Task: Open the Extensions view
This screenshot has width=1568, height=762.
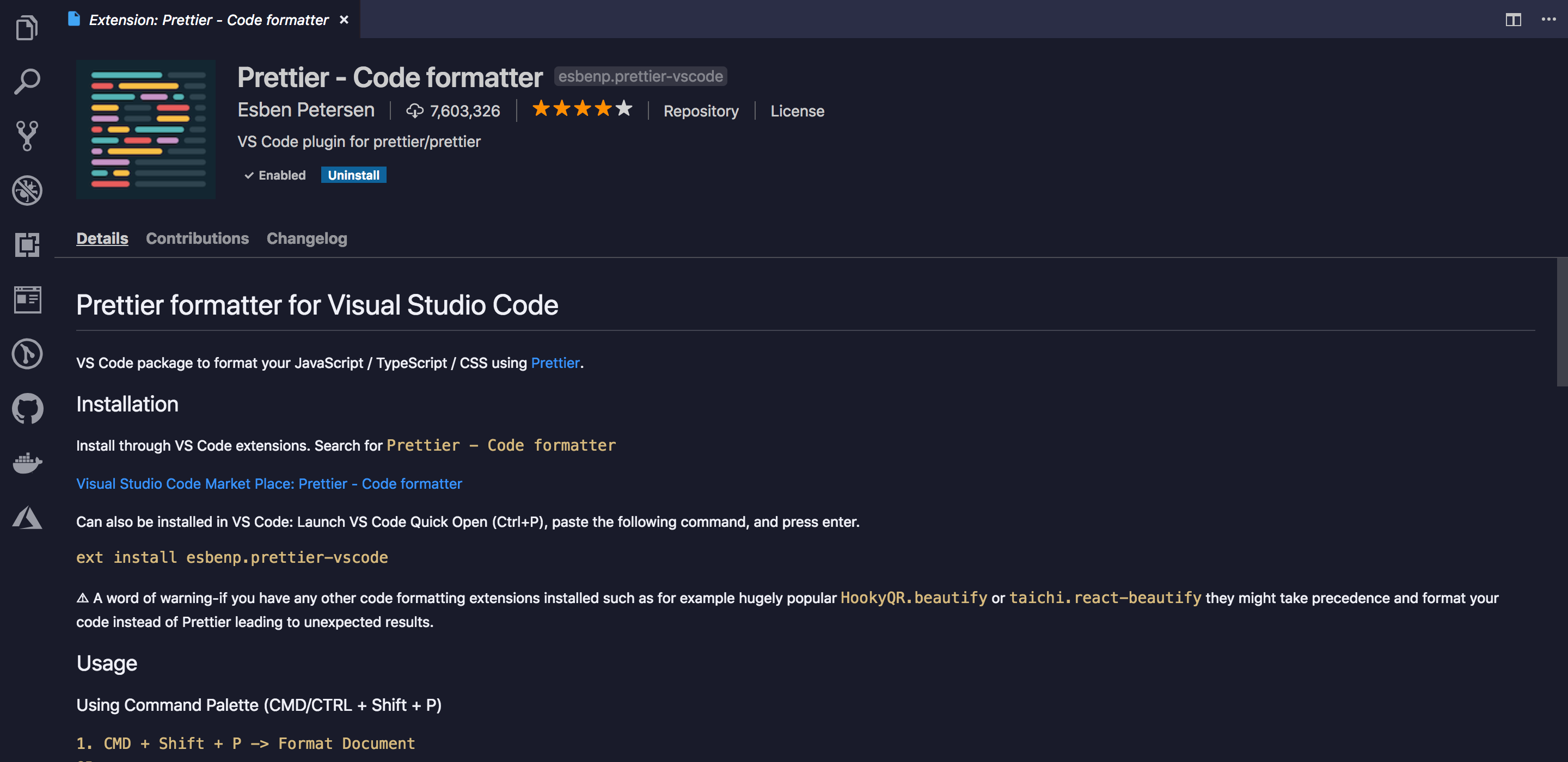Action: 27,244
